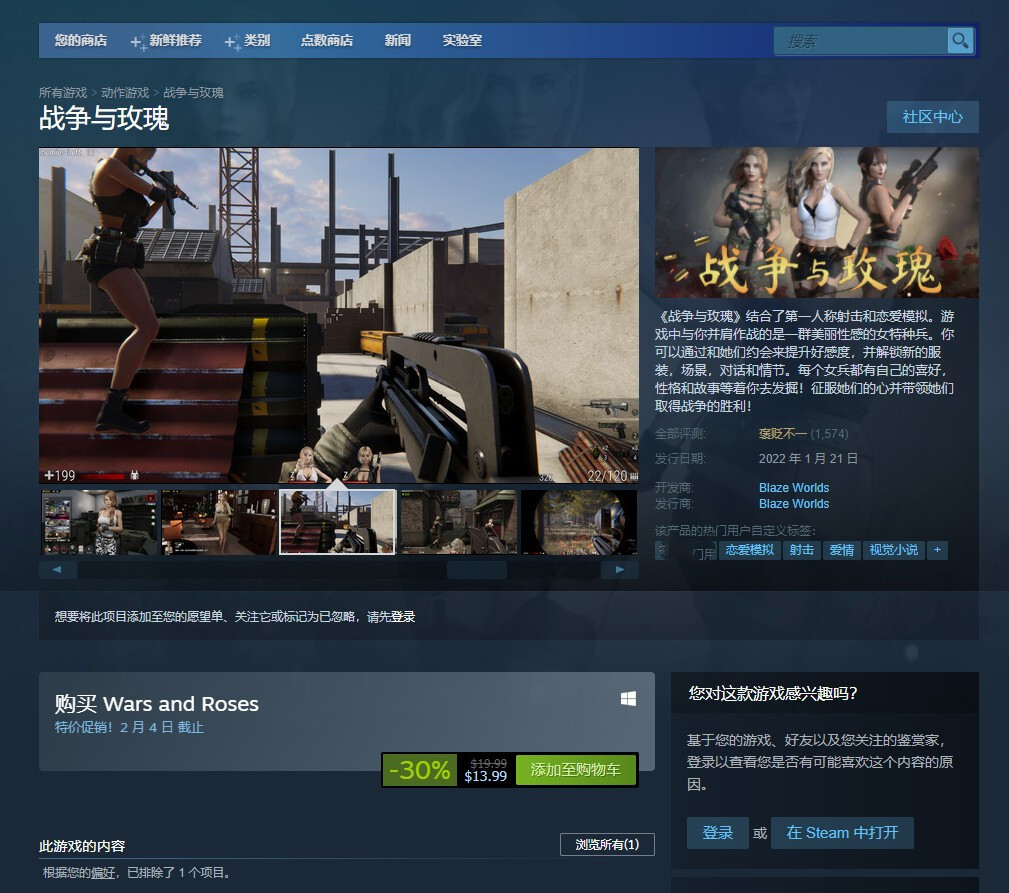The width and height of the screenshot is (1009, 893).
Task: Open the publisher link Blaze Worlds
Action: [x=793, y=504]
